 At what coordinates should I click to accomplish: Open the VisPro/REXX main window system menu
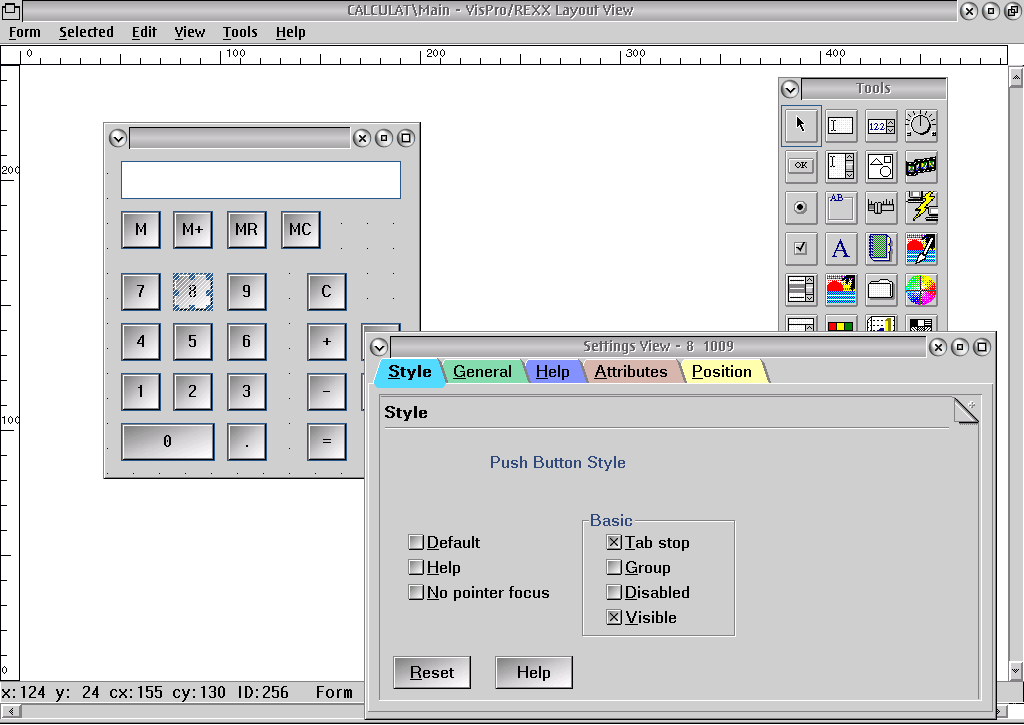click(x=11, y=10)
